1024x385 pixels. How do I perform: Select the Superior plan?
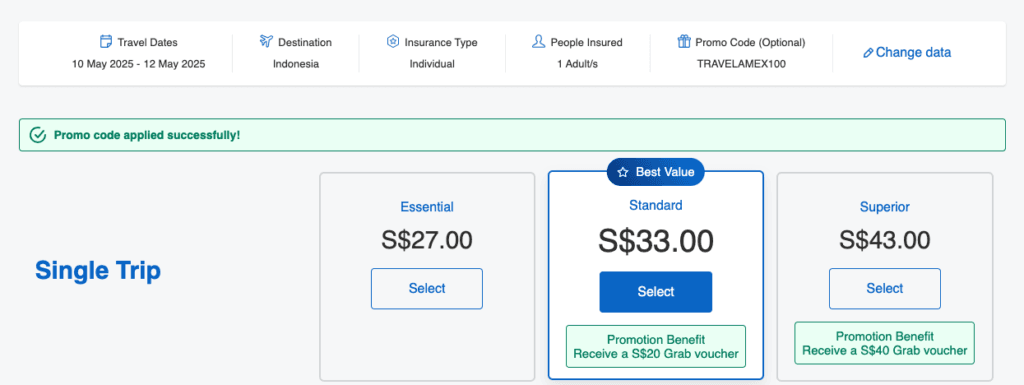885,288
